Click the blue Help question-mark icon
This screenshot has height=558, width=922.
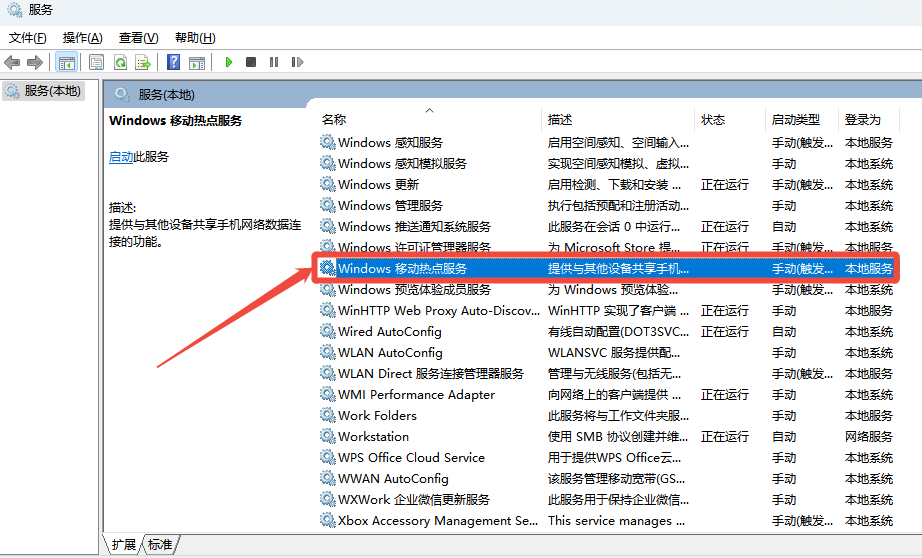[173, 62]
